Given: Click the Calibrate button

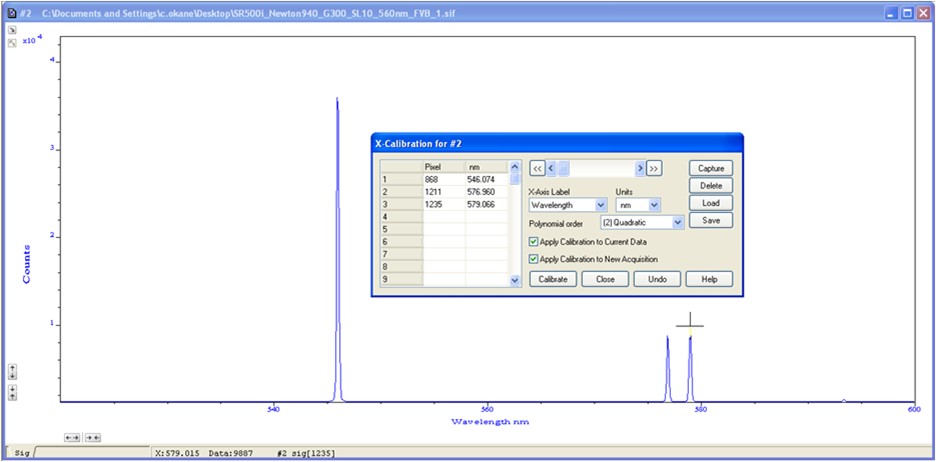Looking at the screenshot, I should coord(553,279).
